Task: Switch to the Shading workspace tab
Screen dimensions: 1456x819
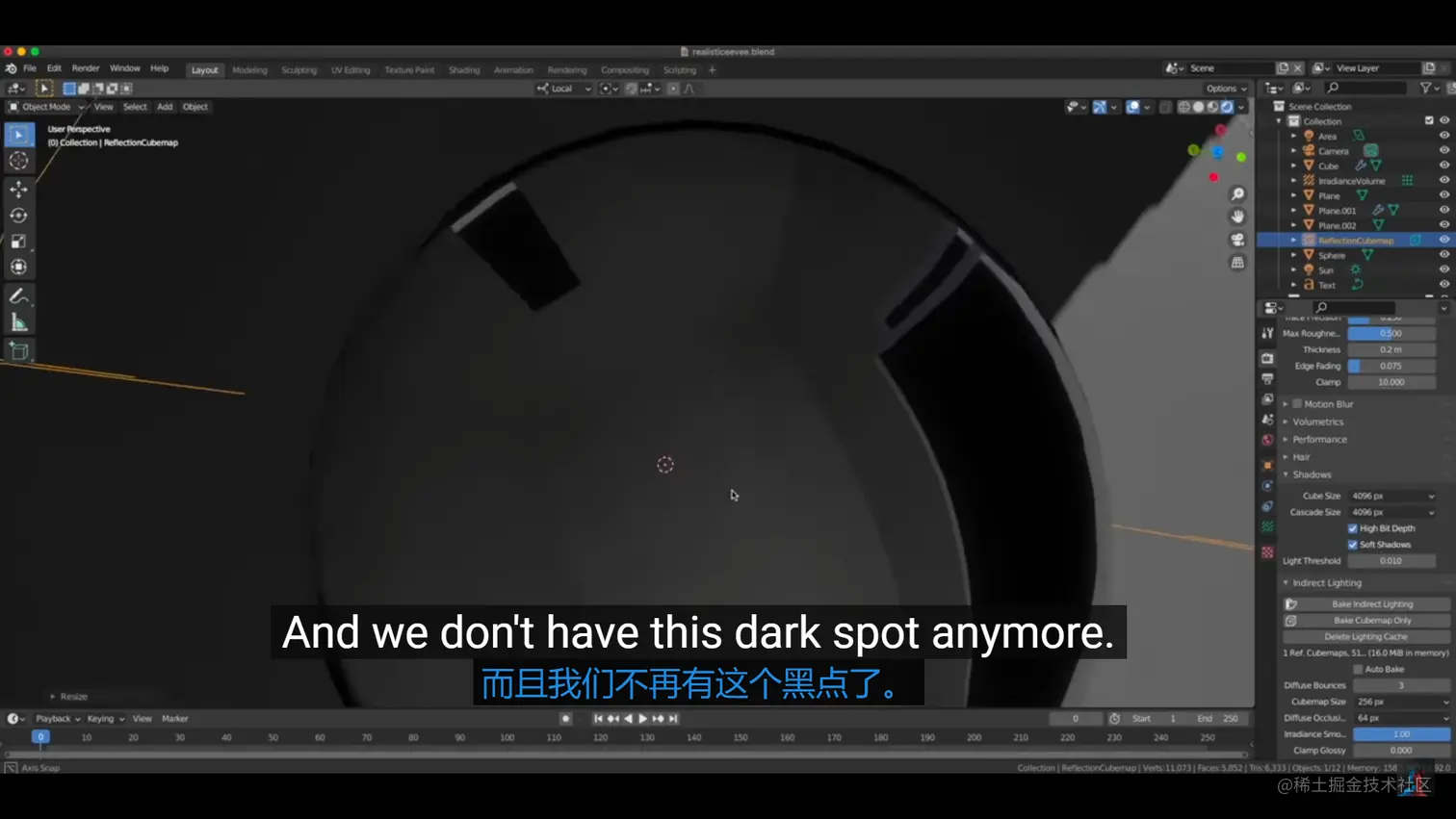Action: (x=464, y=69)
